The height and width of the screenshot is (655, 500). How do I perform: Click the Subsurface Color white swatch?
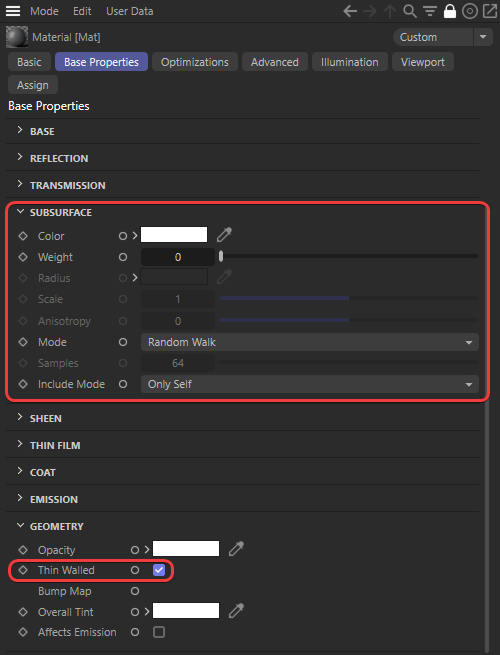pyautogui.click(x=174, y=235)
